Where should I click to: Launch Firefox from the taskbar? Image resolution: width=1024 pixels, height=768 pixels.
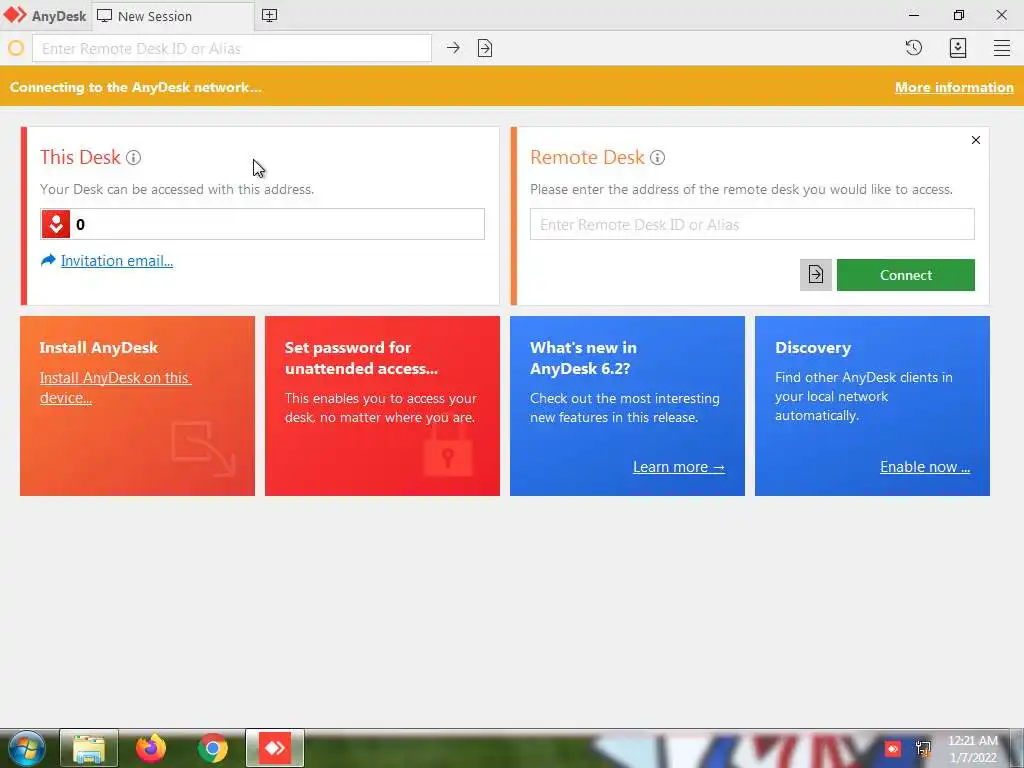click(151, 748)
